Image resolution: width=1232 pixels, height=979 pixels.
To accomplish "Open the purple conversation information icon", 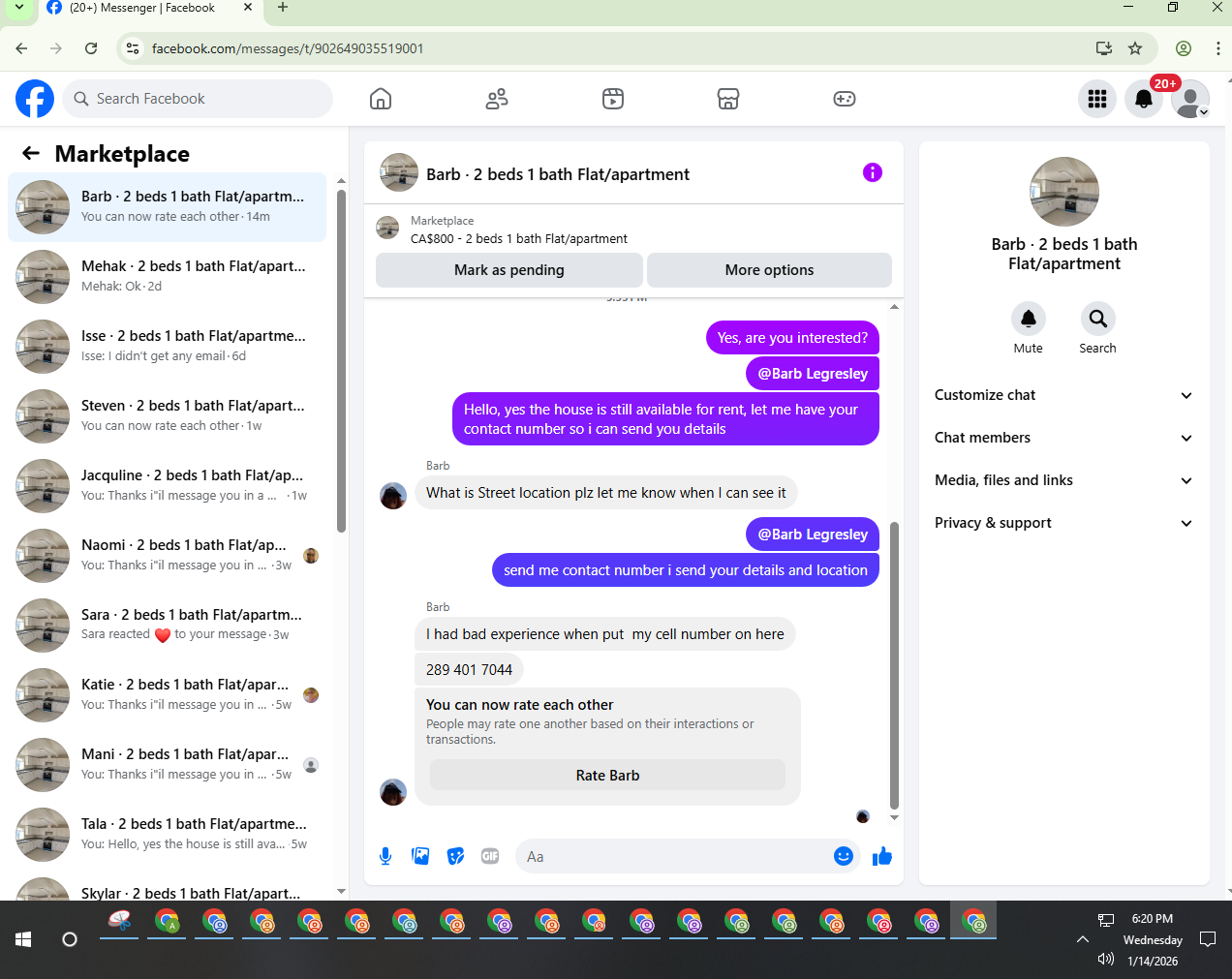I will (x=873, y=172).
